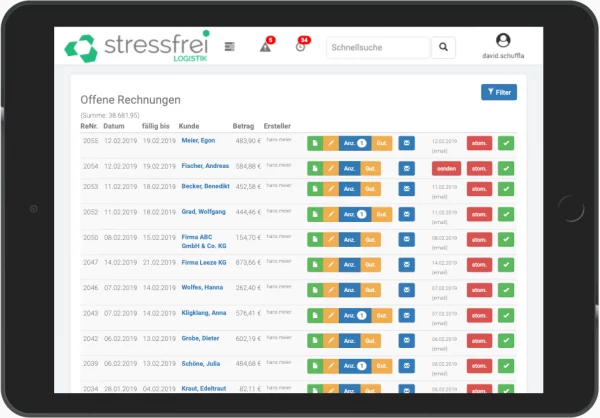Click the fällig bis column header

click(x=156, y=126)
